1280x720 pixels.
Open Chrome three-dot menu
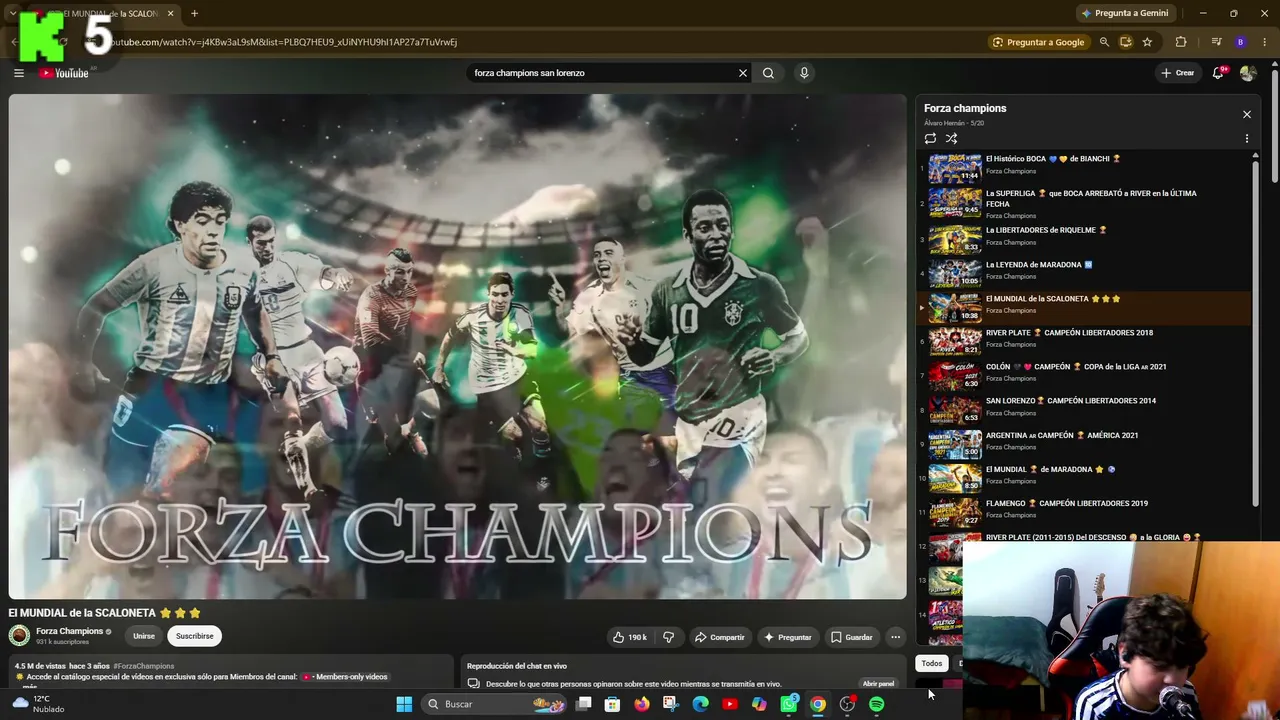[1264, 42]
